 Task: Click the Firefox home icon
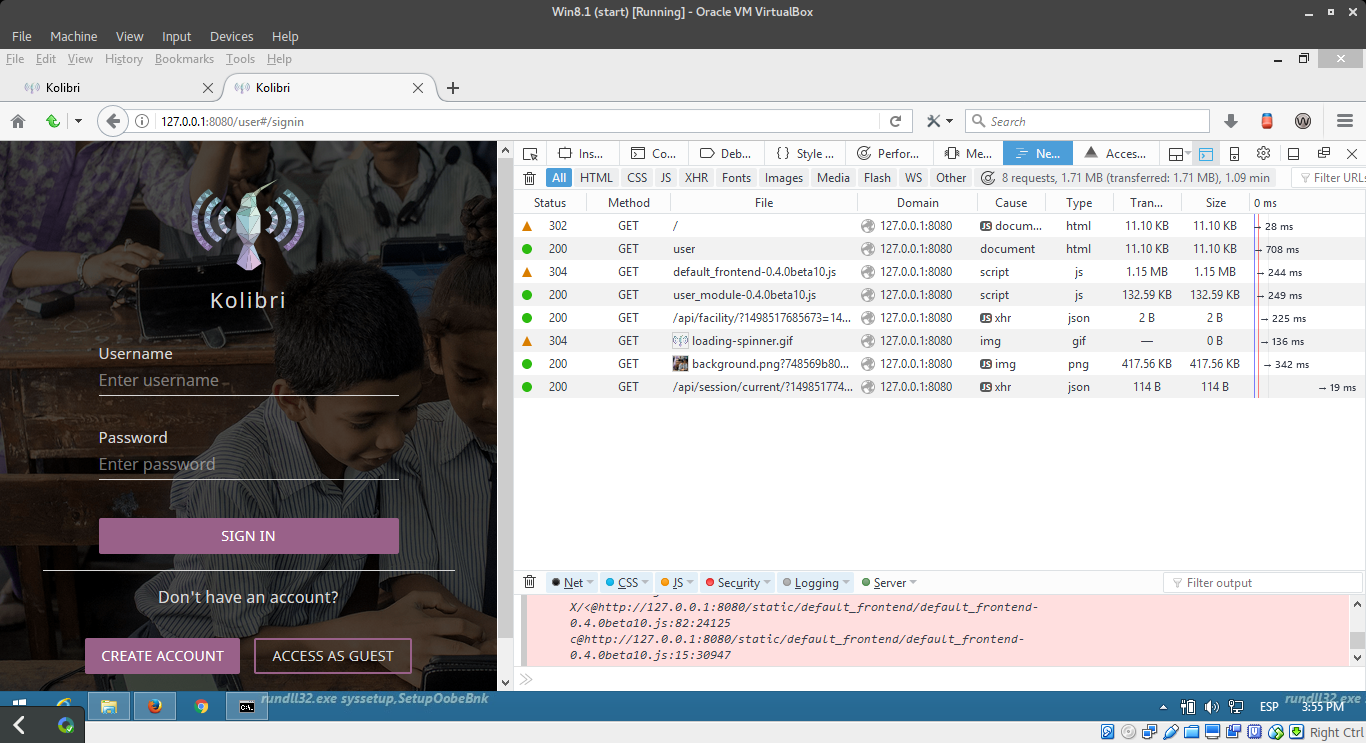pyautogui.click(x=18, y=121)
